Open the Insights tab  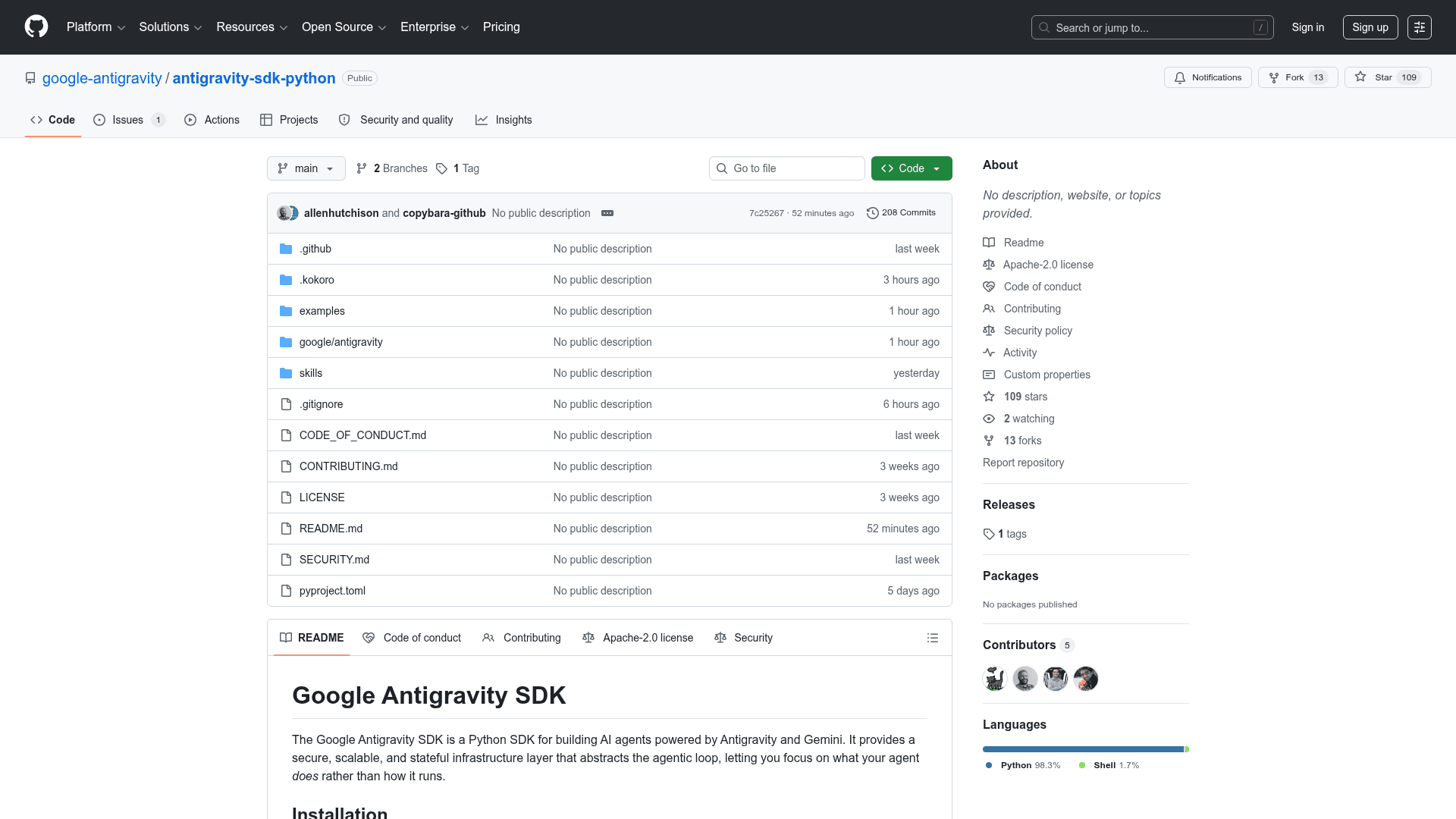[504, 120]
